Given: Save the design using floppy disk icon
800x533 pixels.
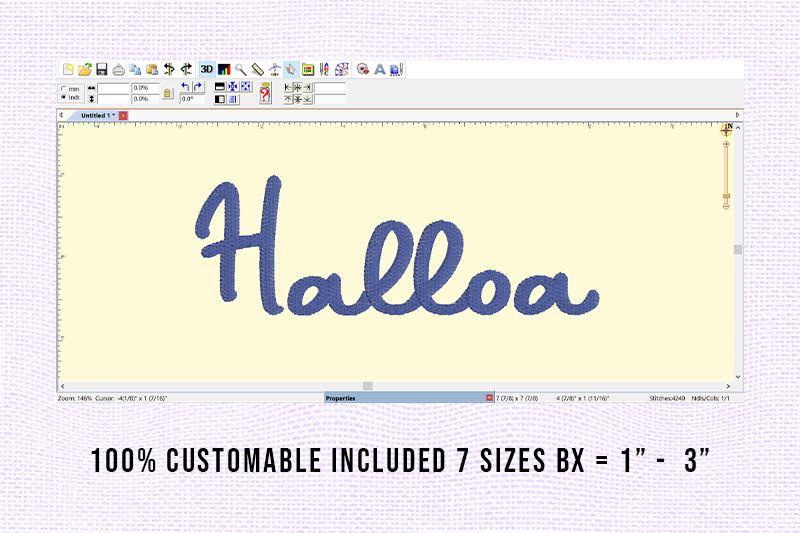Looking at the screenshot, I should 102,69.
